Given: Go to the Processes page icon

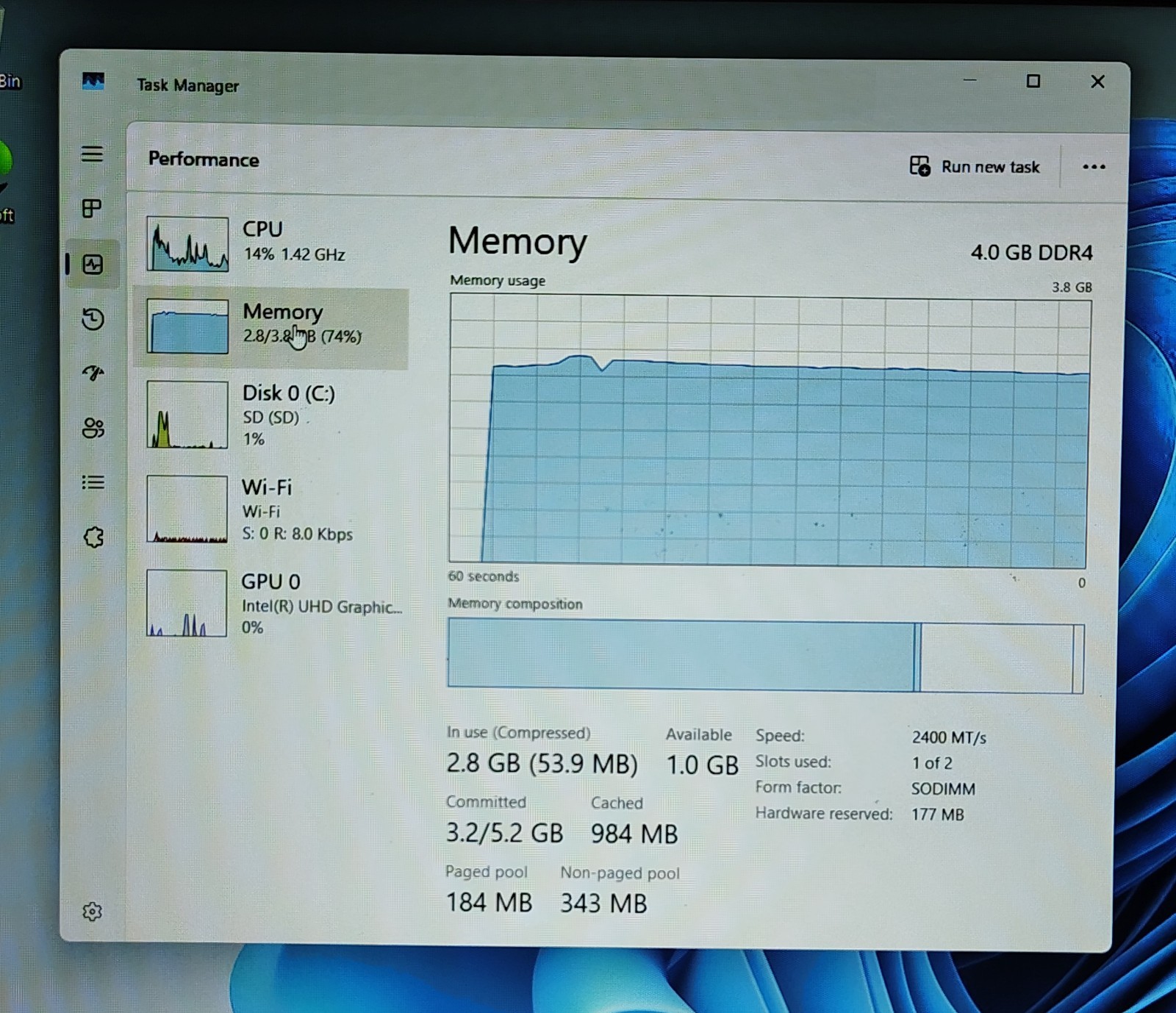Looking at the screenshot, I should click(92, 209).
